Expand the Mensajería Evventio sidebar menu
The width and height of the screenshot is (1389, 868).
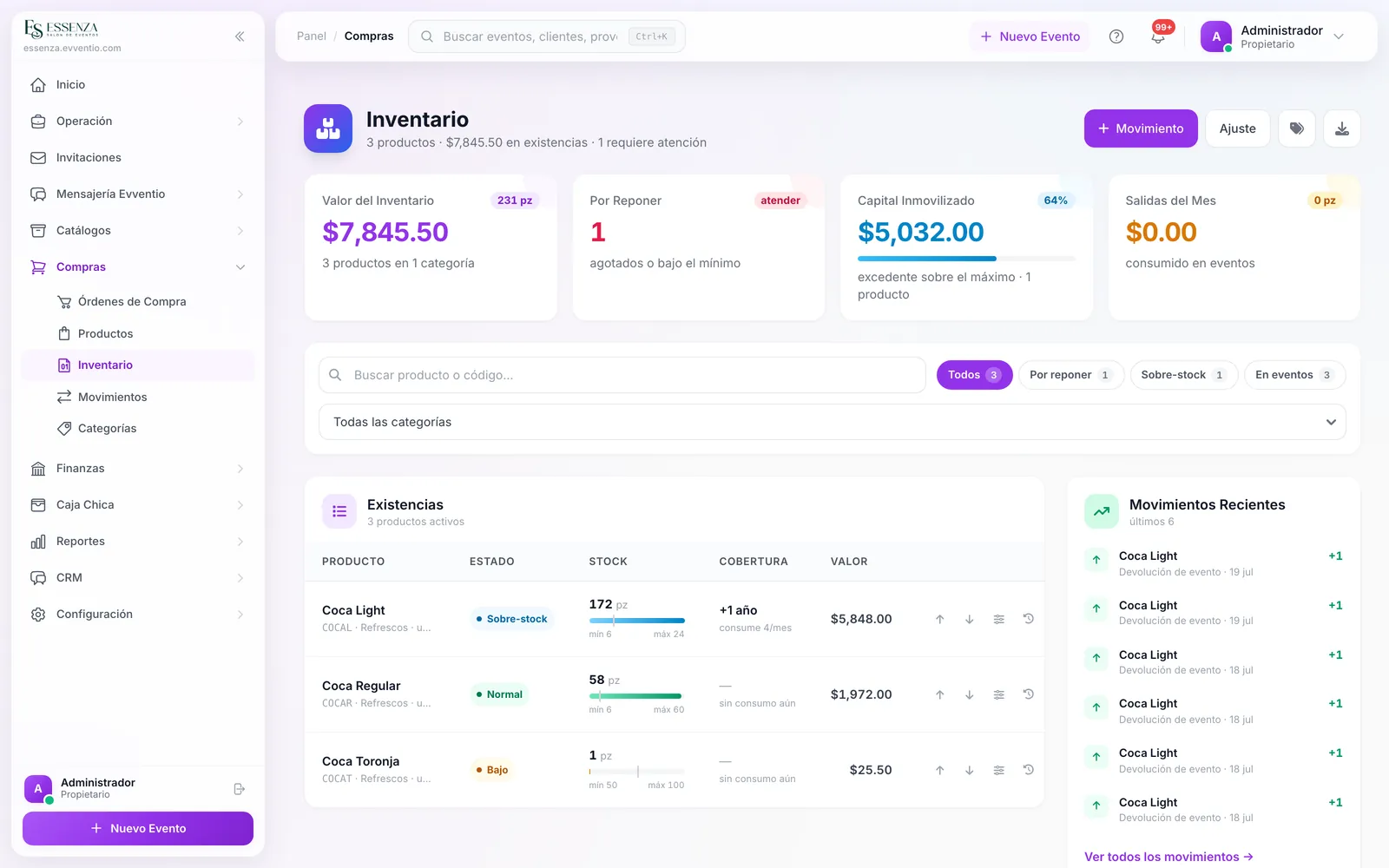138,194
